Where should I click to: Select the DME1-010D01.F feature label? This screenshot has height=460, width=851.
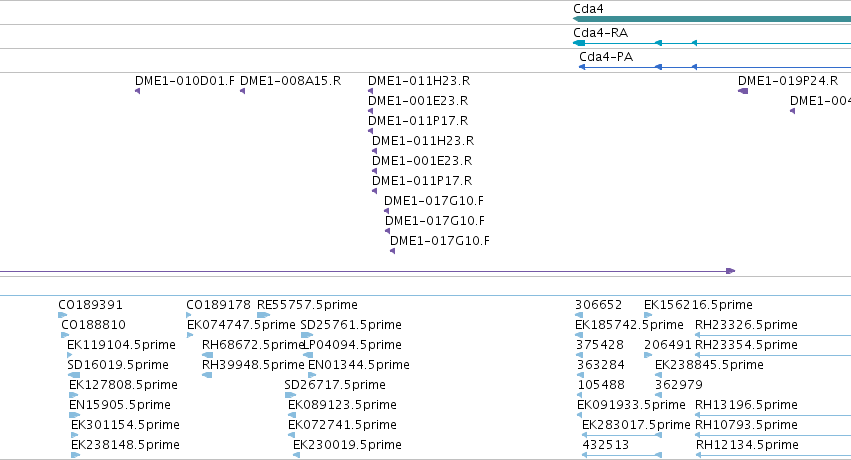185,81
